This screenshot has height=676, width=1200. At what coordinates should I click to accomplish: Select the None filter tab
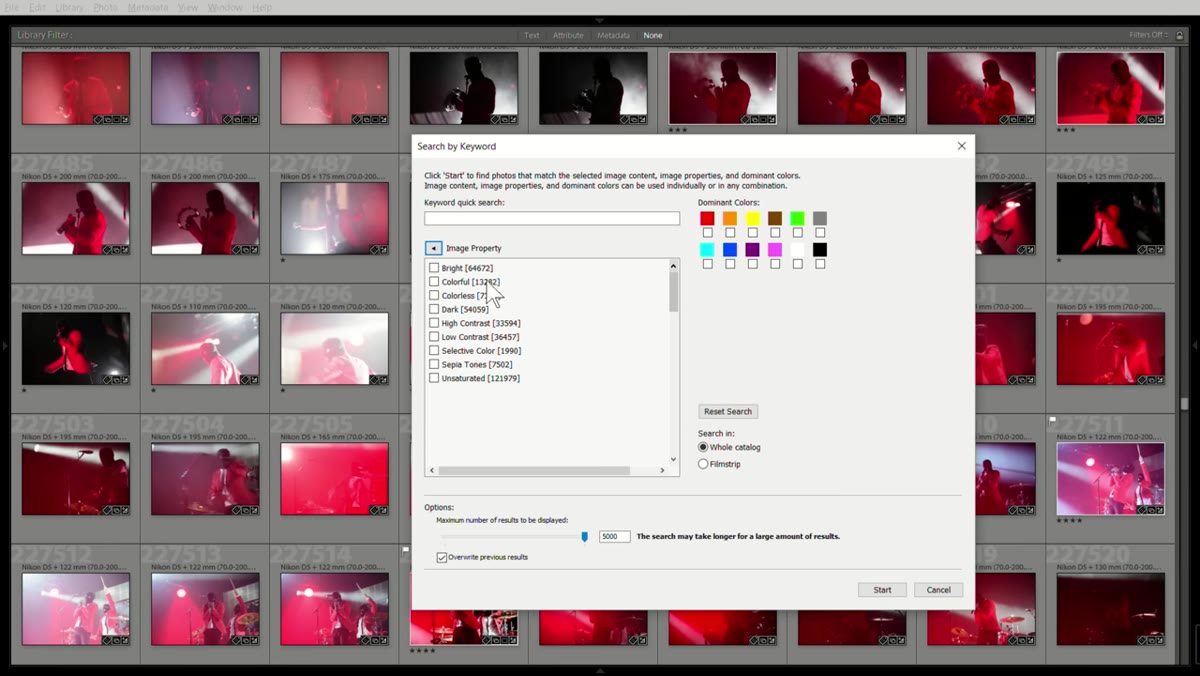653,35
